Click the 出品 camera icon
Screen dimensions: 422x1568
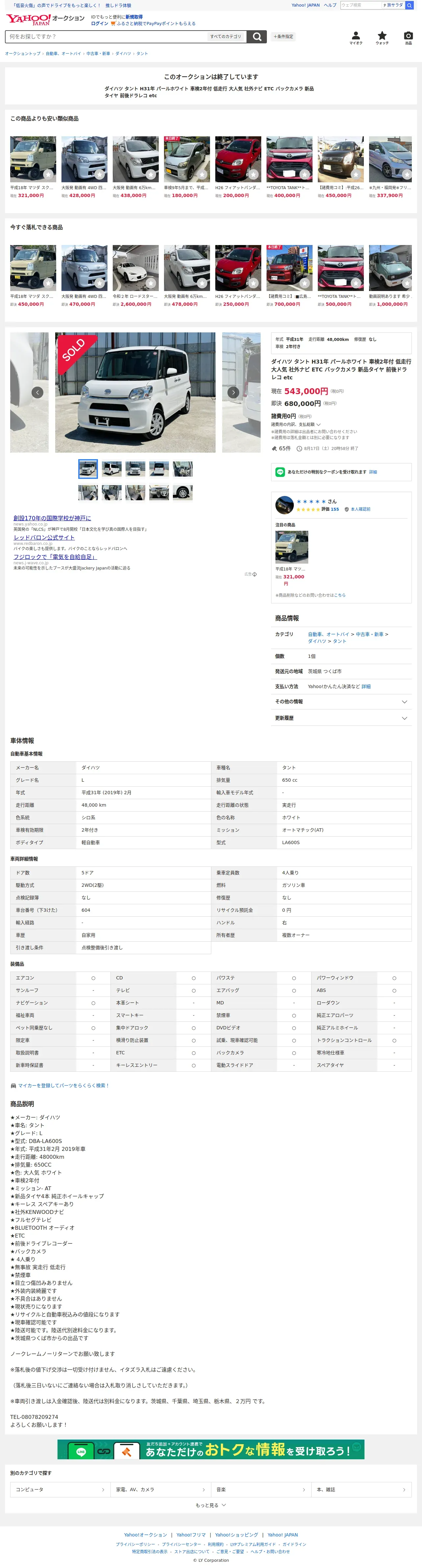pos(408,35)
